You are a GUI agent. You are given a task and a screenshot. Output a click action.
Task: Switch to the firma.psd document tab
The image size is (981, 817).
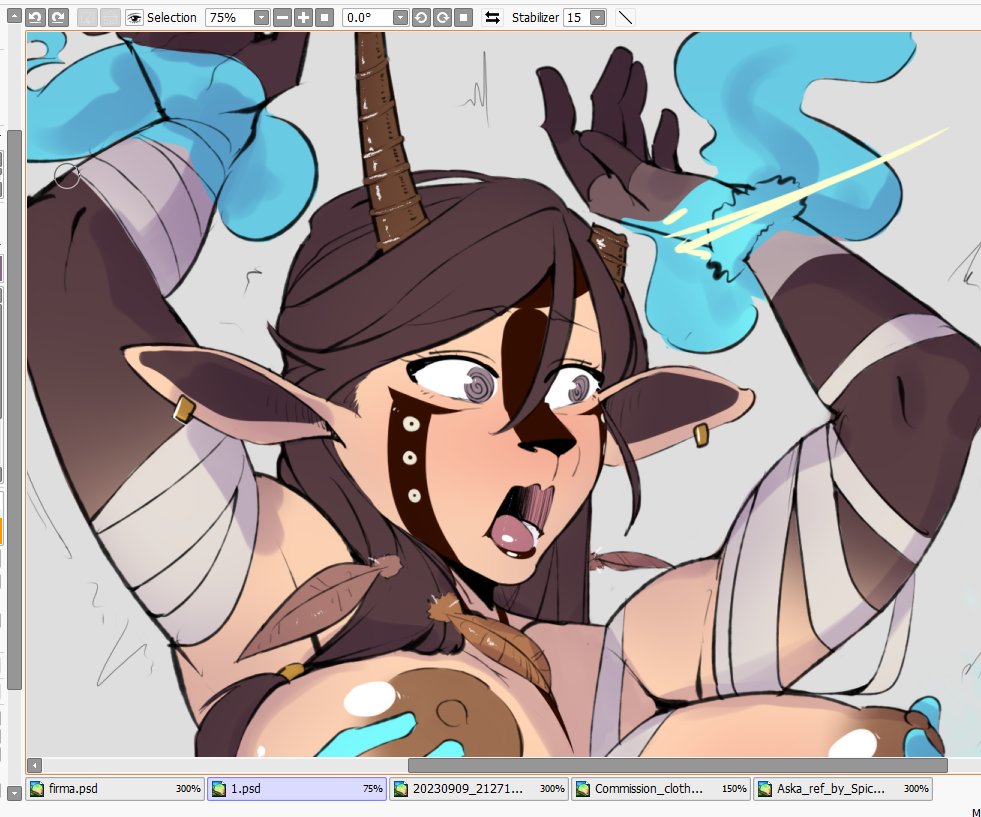[114, 789]
